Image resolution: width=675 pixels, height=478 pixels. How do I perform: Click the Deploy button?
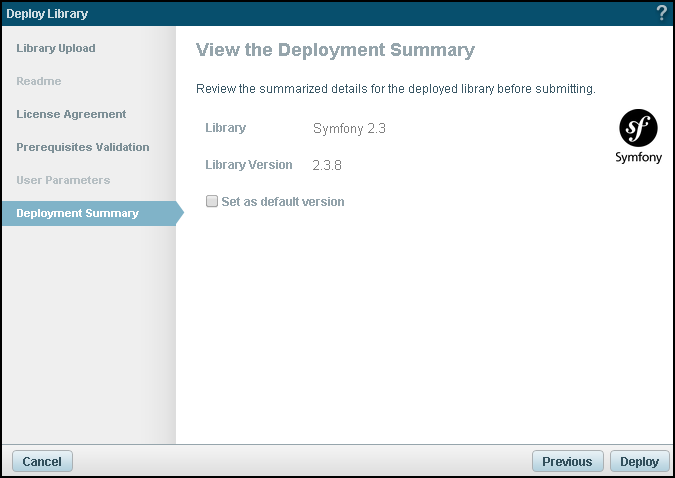point(639,461)
